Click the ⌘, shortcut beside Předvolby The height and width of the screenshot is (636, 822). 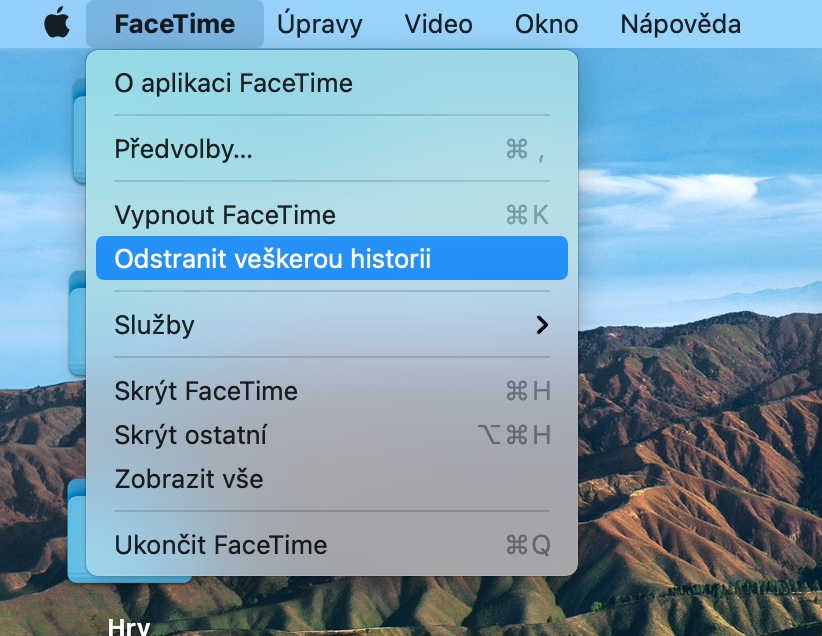(x=525, y=149)
